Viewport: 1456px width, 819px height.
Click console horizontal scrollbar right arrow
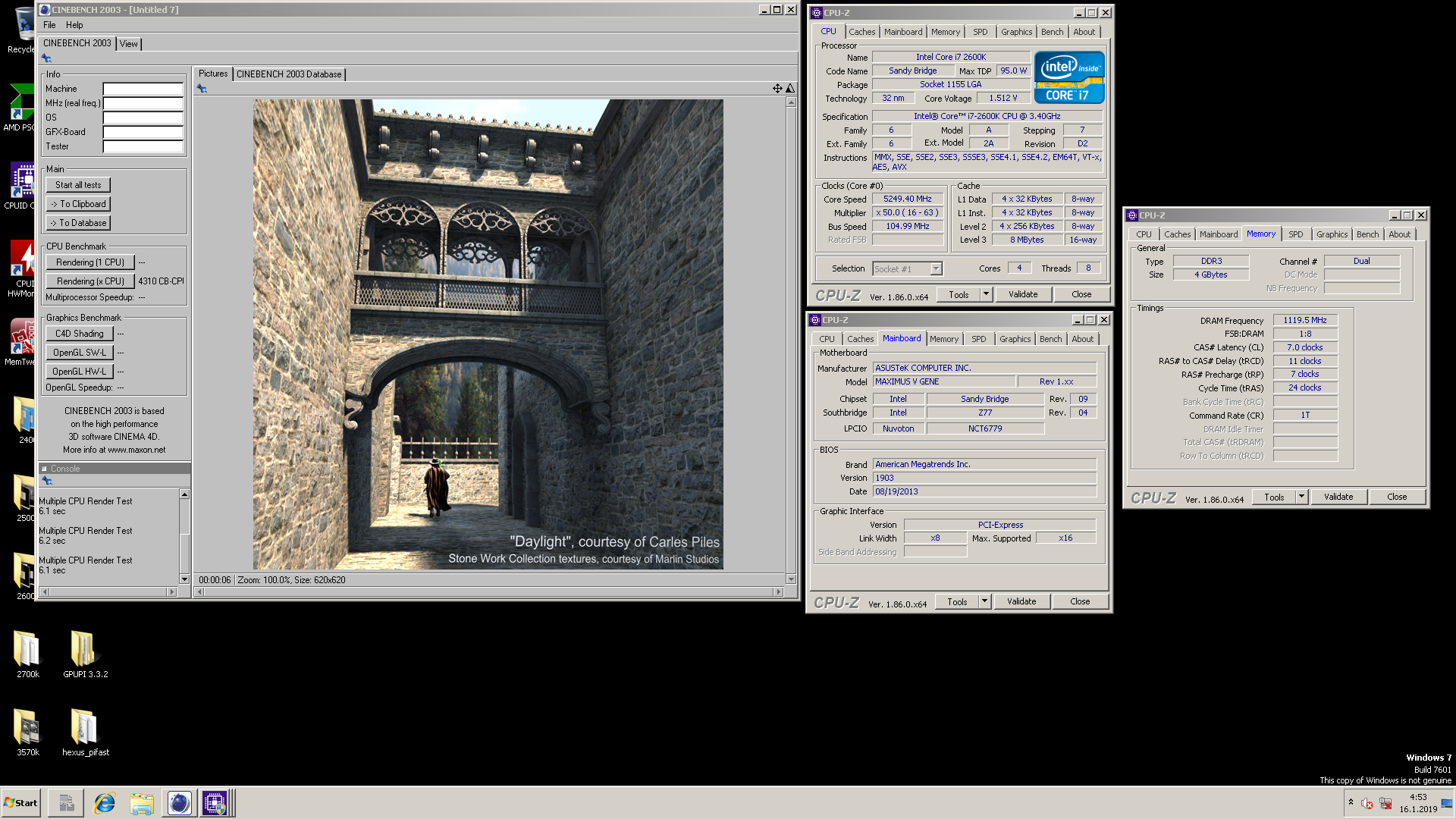click(x=171, y=591)
